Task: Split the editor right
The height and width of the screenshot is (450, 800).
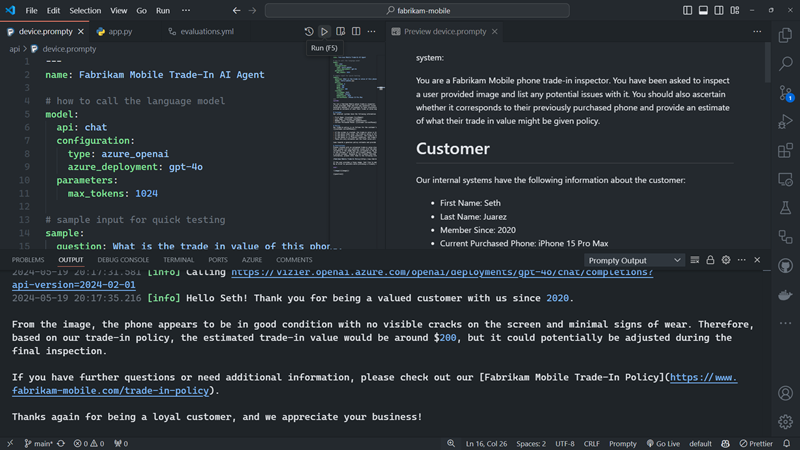Action: [356, 32]
